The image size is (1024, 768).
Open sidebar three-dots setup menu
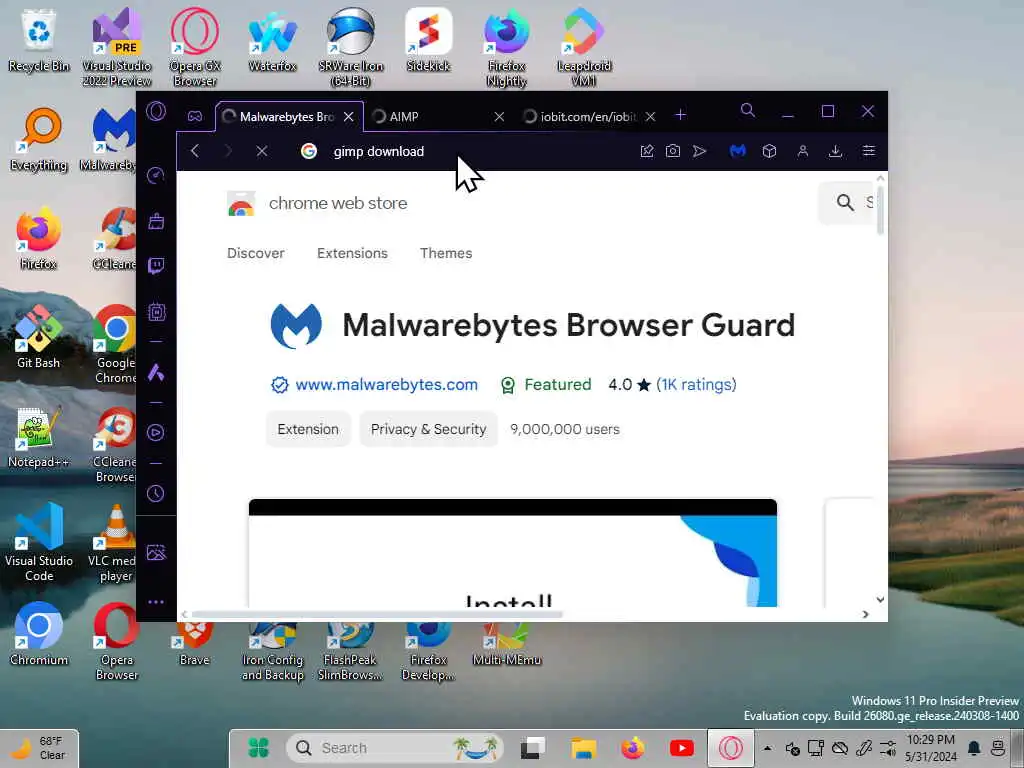tap(156, 602)
